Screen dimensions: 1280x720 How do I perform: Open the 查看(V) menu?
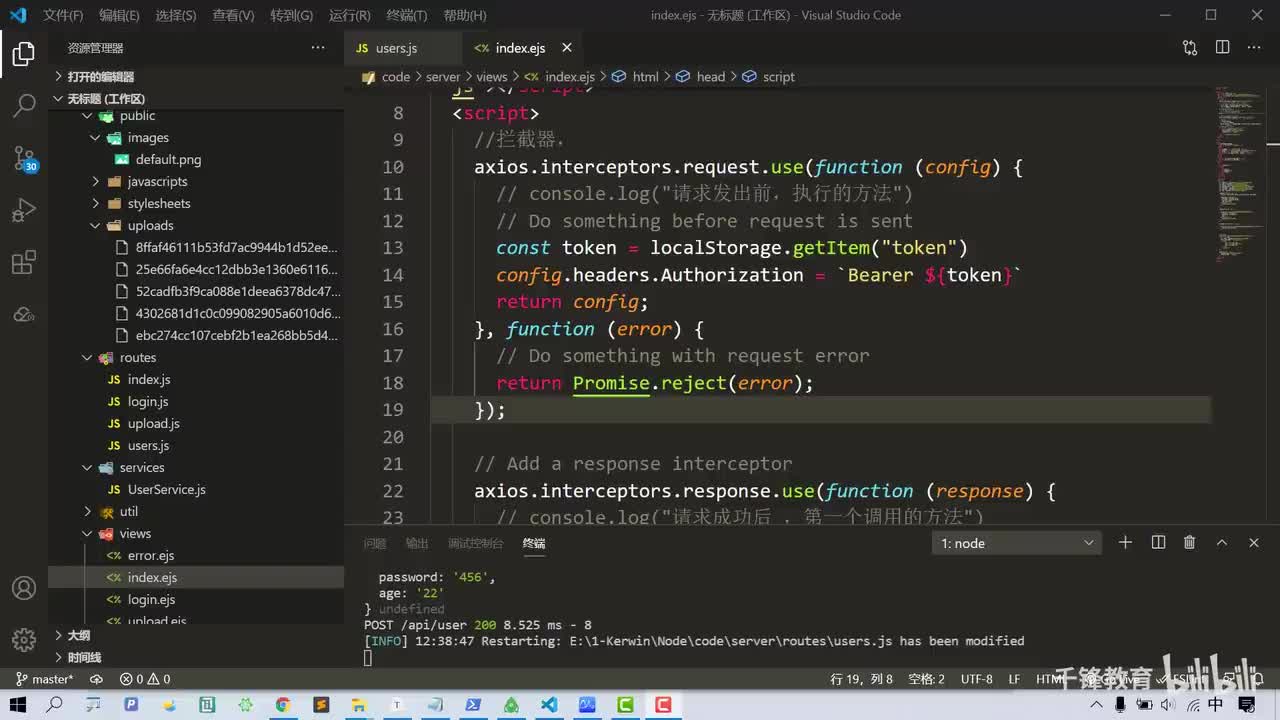click(x=233, y=15)
